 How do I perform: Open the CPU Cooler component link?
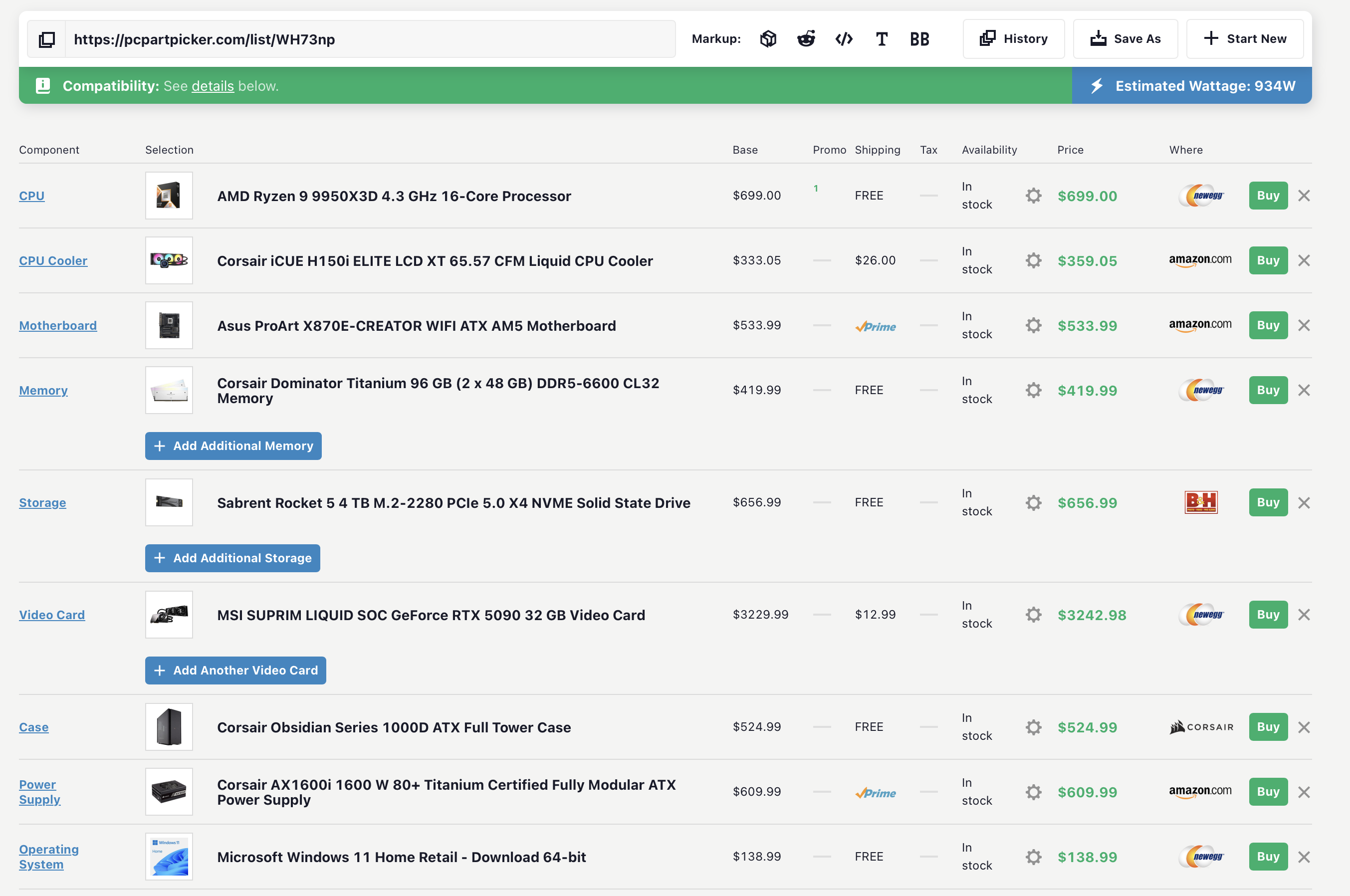pyautogui.click(x=53, y=260)
